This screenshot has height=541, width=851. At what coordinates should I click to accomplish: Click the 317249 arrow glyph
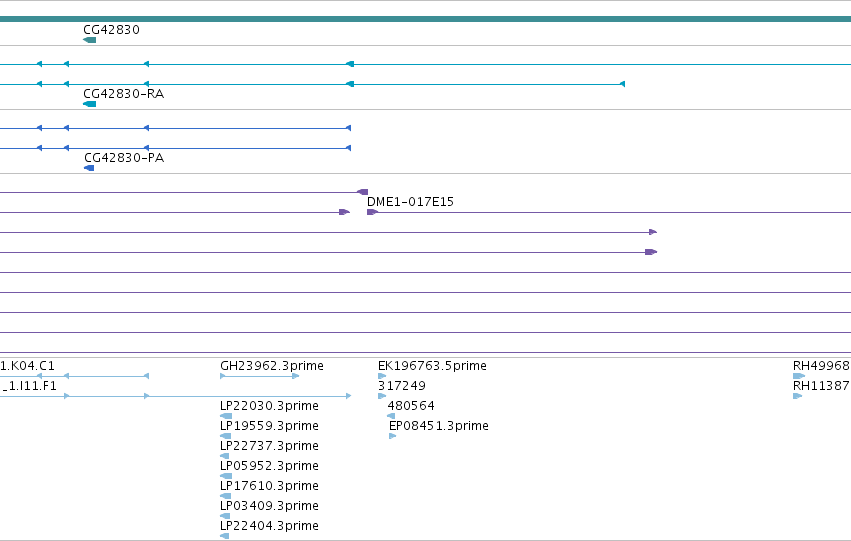click(x=382, y=396)
